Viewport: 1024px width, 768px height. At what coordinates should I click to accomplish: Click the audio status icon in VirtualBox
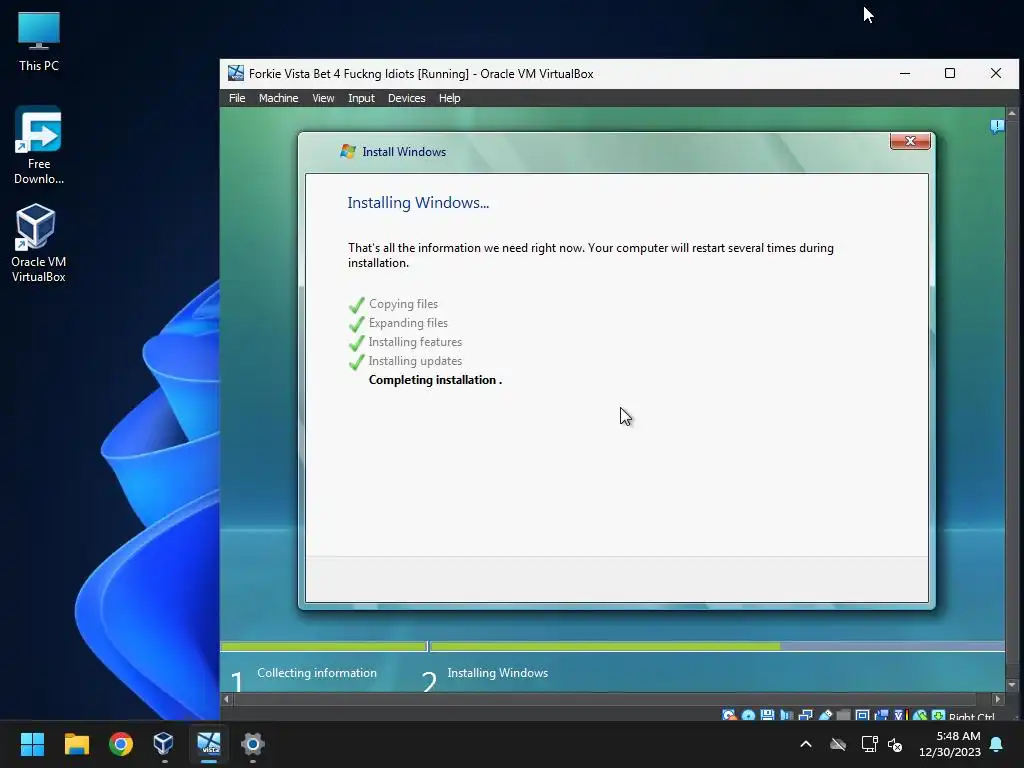(x=786, y=715)
